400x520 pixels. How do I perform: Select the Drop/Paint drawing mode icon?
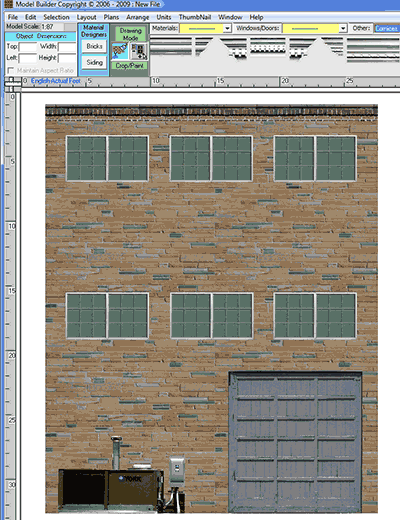pyautogui.click(x=119, y=51)
